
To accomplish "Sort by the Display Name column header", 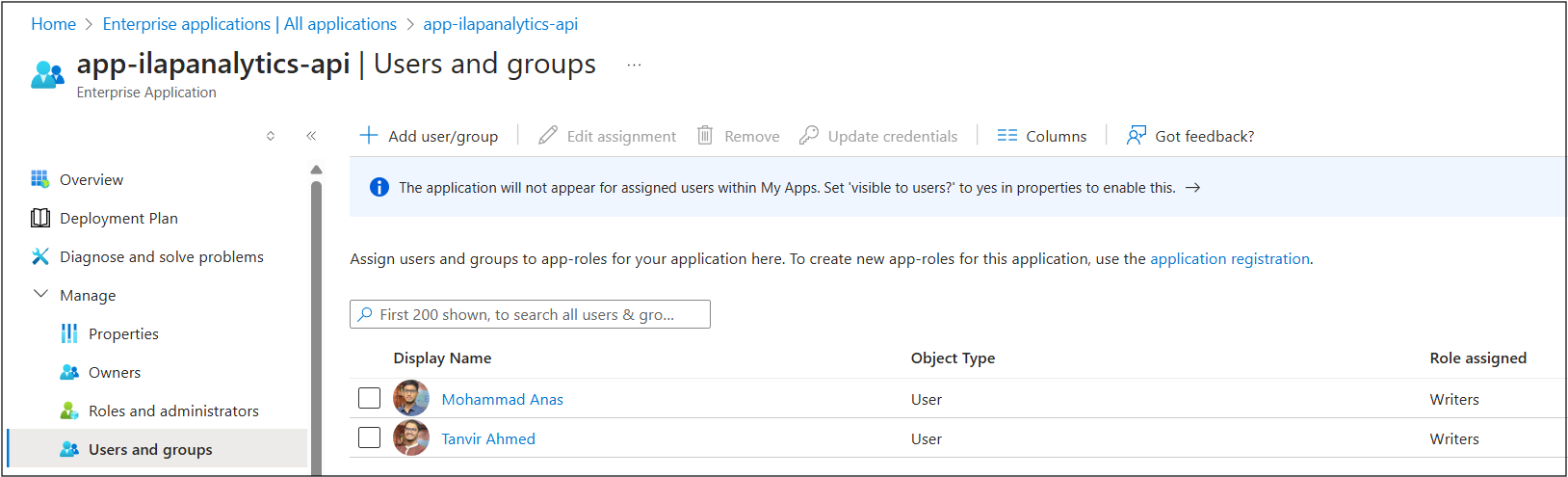I will 442,358.
